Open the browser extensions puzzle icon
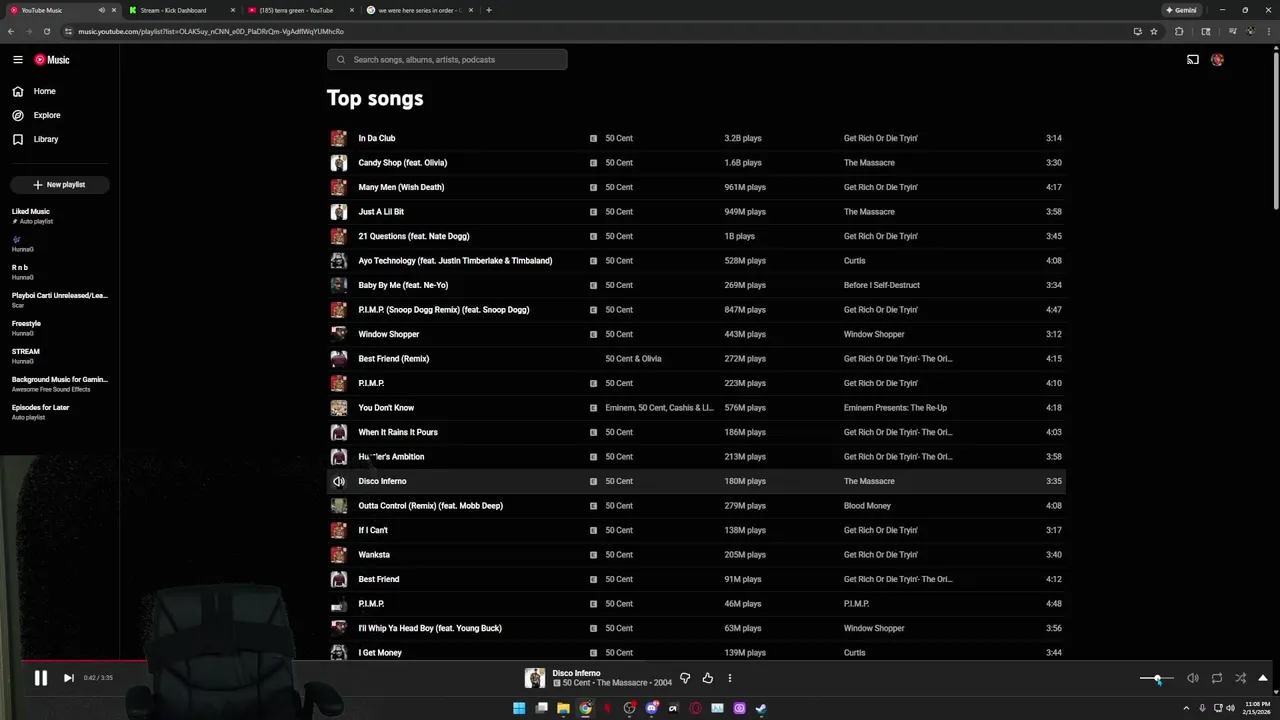 click(x=1179, y=31)
